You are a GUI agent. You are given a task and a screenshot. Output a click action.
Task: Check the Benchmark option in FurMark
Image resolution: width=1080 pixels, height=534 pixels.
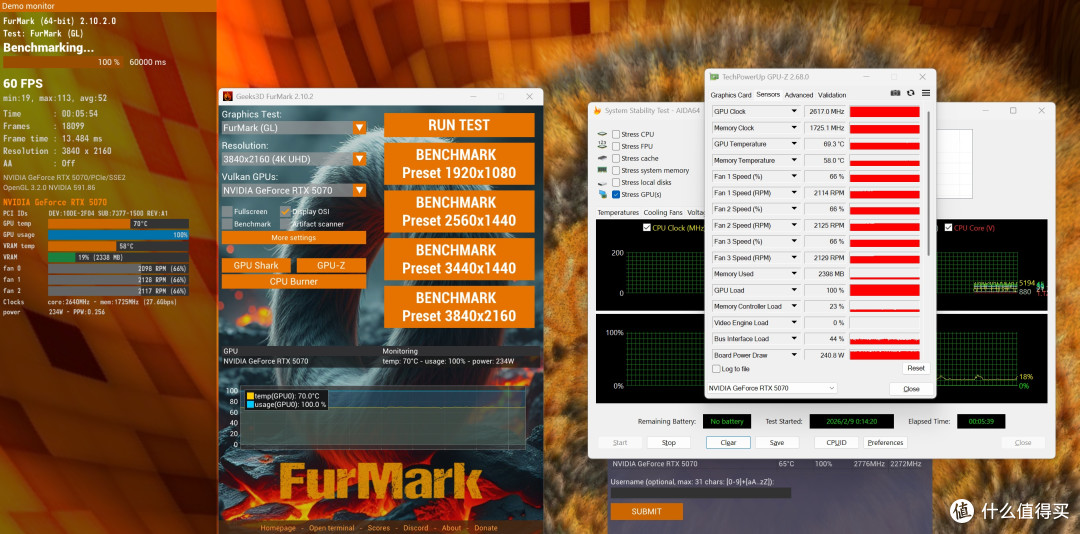tap(227, 224)
